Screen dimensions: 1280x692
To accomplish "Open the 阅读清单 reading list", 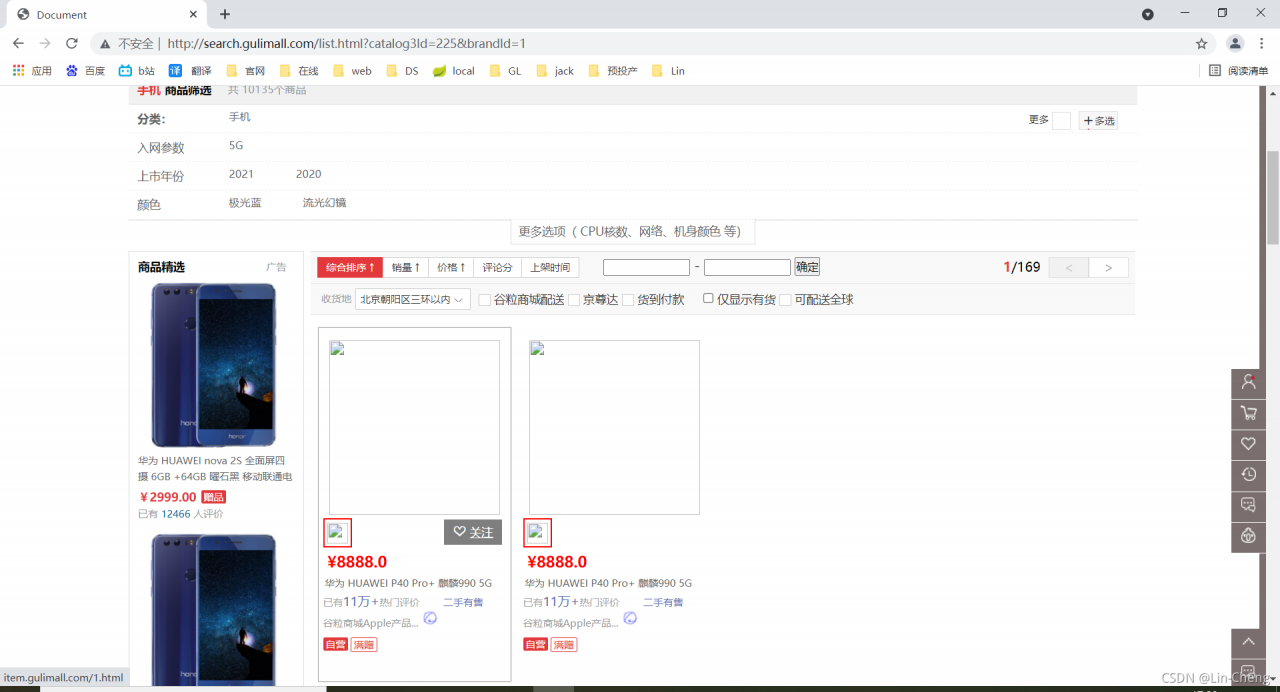I will click(1238, 71).
